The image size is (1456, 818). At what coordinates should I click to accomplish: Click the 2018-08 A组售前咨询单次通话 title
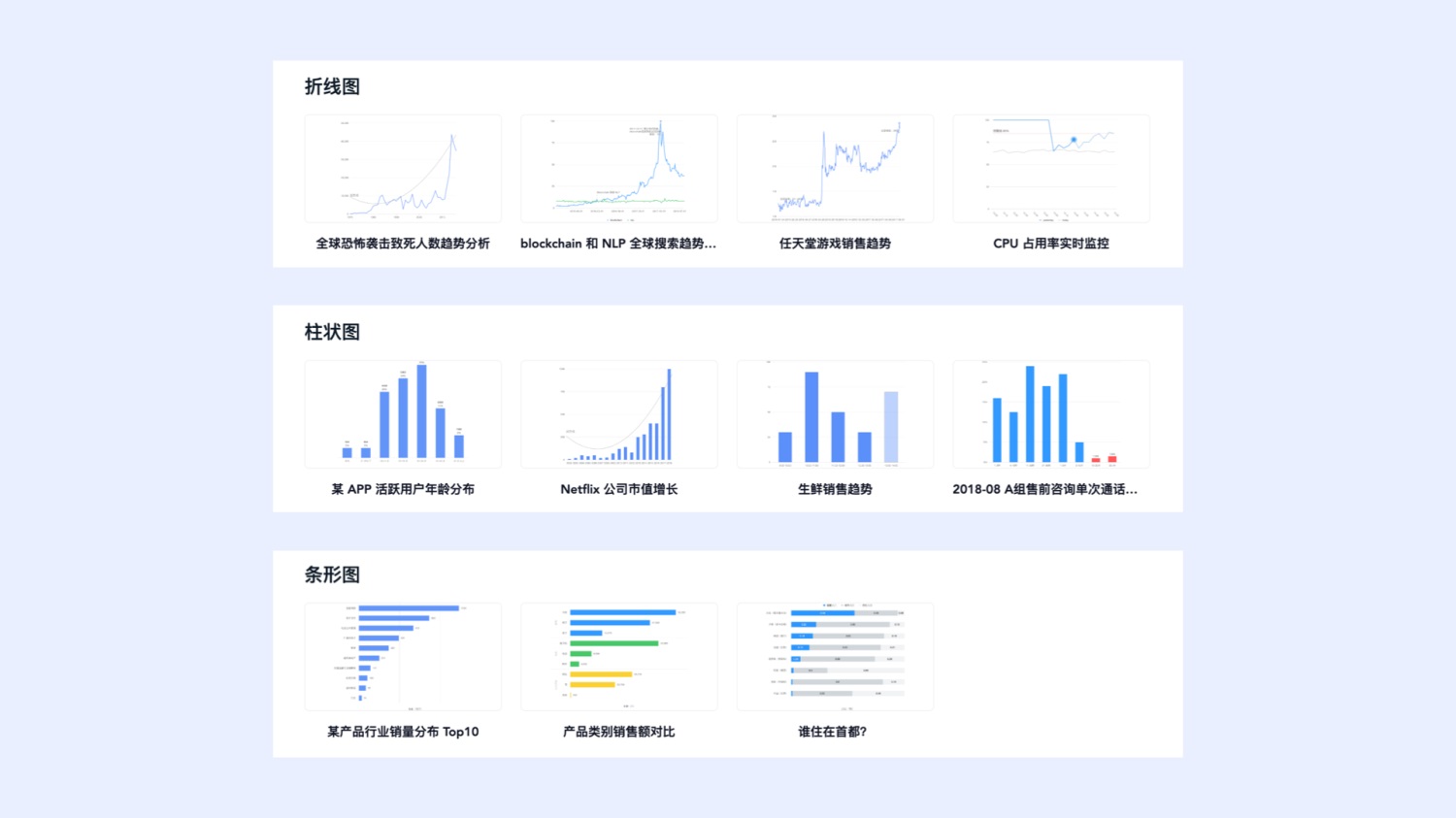tap(1045, 489)
